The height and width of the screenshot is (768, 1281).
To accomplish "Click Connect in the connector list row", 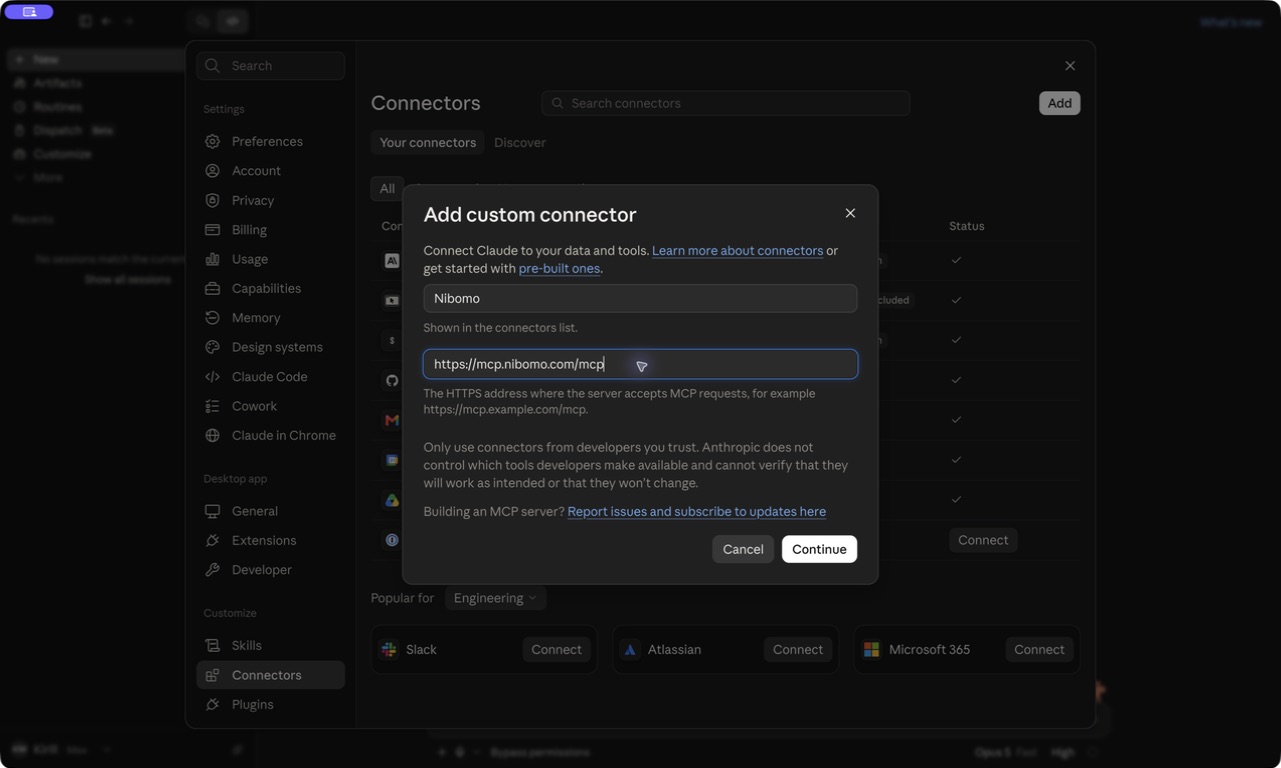I will pos(983,540).
